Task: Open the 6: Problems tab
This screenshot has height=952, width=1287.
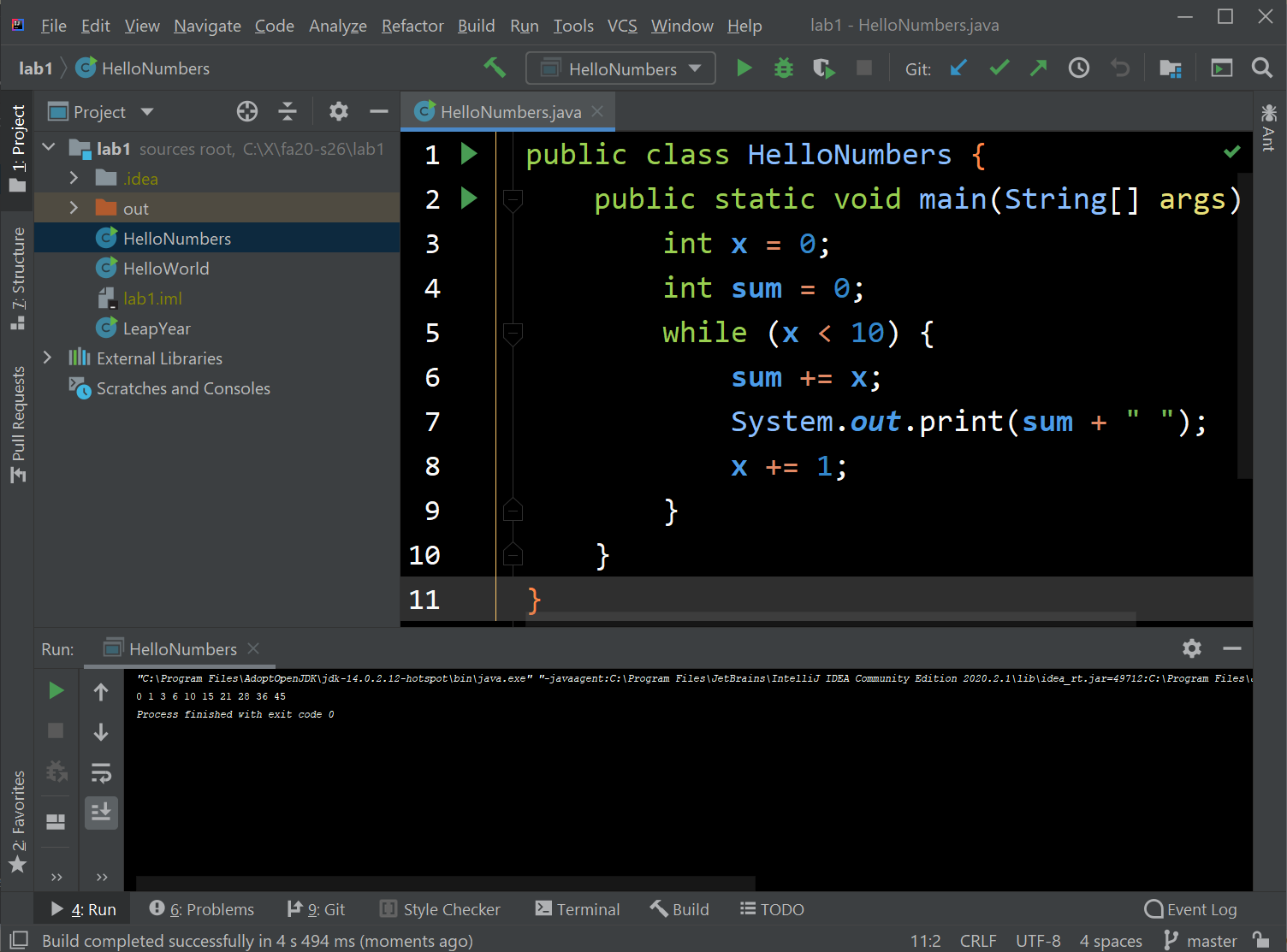Action: point(202,908)
